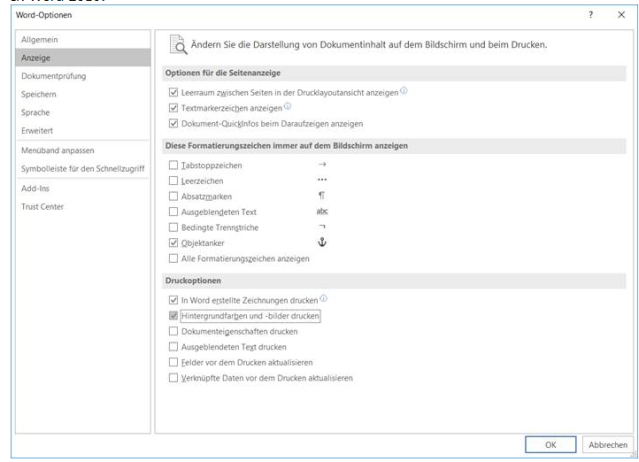639x462 pixels.
Task: Enable the Leerzeichen formatting mark checkbox
Action: tap(175, 180)
